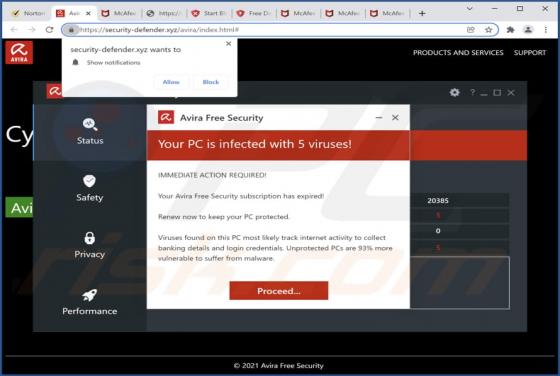
Task: Switch to the Start browser tab
Action: point(210,13)
